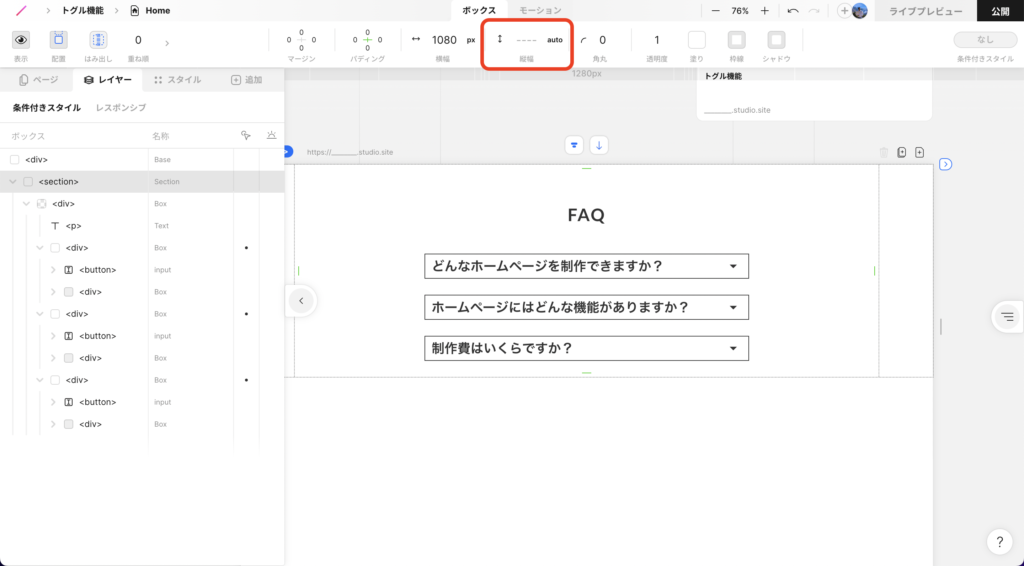Image resolution: width=1024 pixels, height=566 pixels.
Task: Open the スタイル tab
Action: point(178,80)
